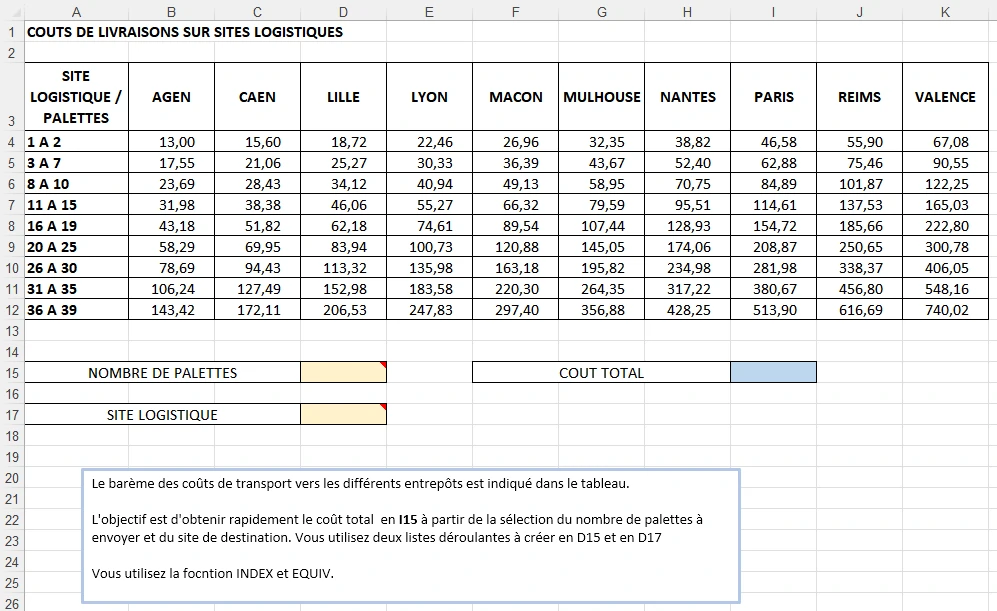Click the cell containing 740,02
This screenshot has height=611, width=997.
pos(945,310)
